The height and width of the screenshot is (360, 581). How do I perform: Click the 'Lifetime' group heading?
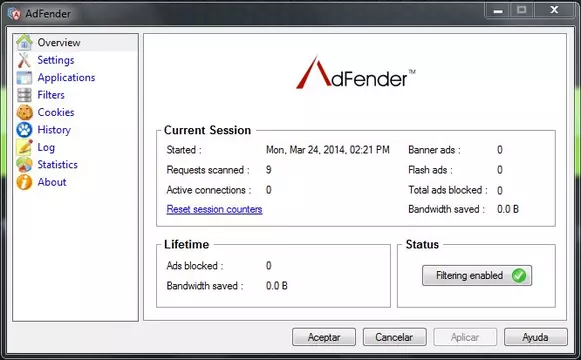186,244
